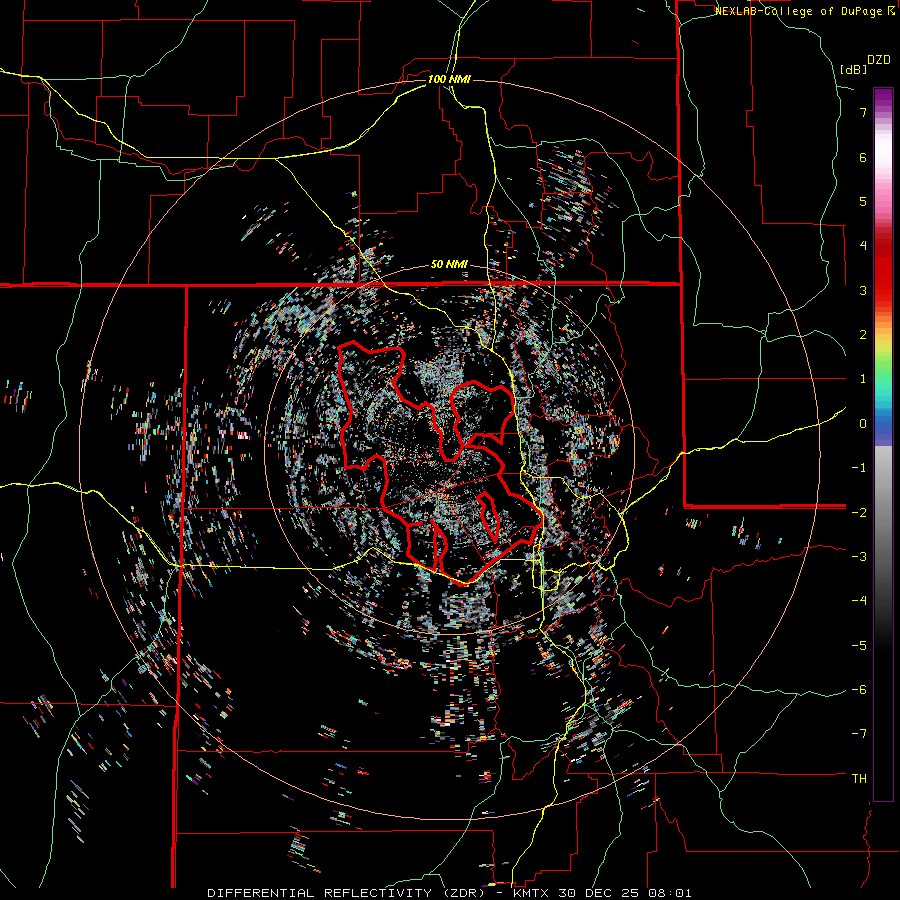The image size is (900, 900).
Task: Click the Differential Reflectivity KMTX caption
Action: (x=449, y=893)
